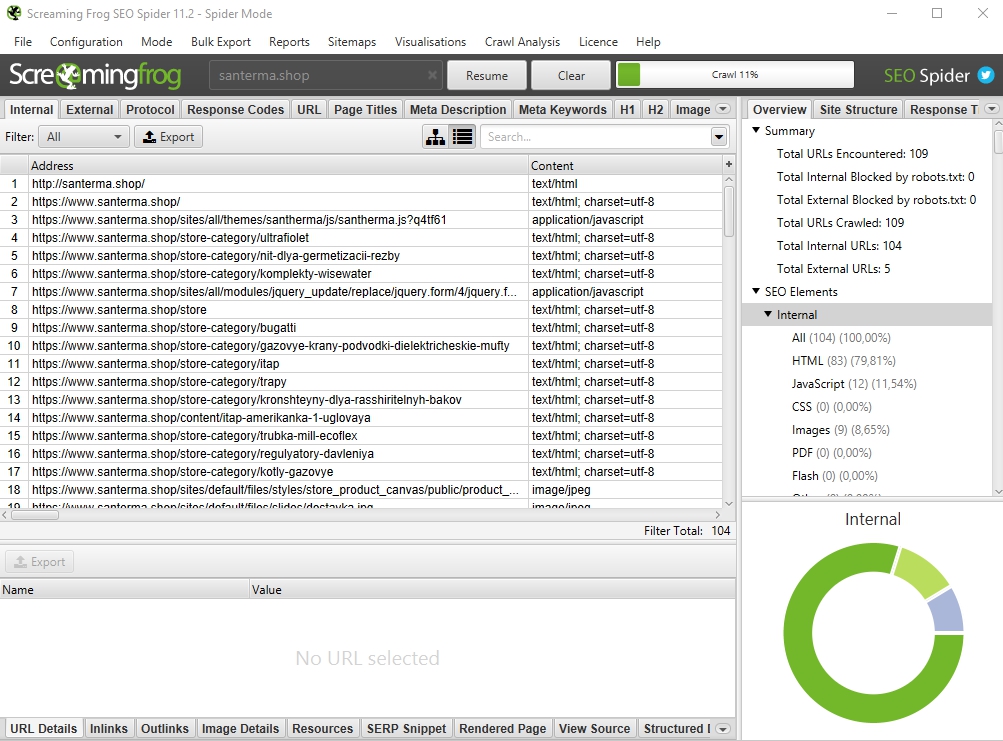Click the plus icon to add columns
The width and height of the screenshot is (1003, 741).
click(729, 164)
